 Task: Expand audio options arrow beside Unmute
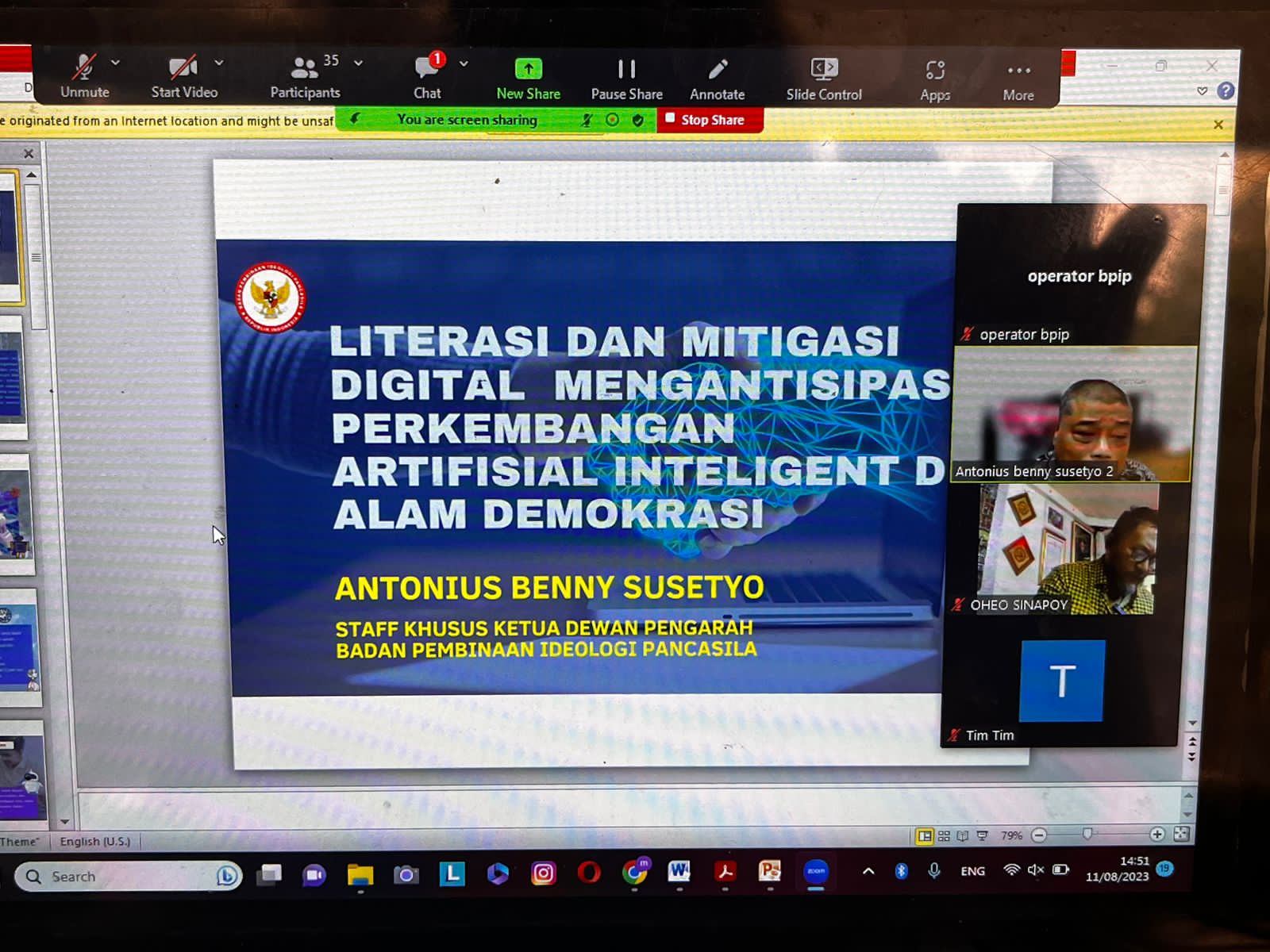click(x=116, y=62)
